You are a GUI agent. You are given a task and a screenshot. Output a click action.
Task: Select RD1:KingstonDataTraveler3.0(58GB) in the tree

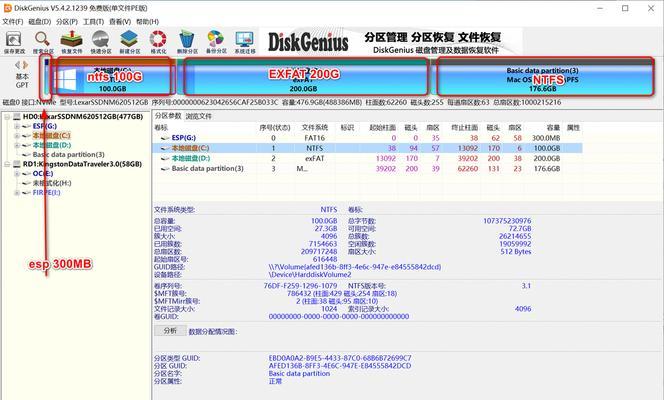pos(82,164)
